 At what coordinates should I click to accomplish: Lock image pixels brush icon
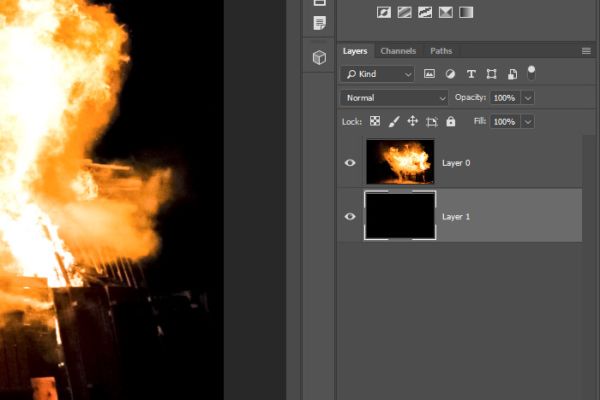[x=394, y=122]
